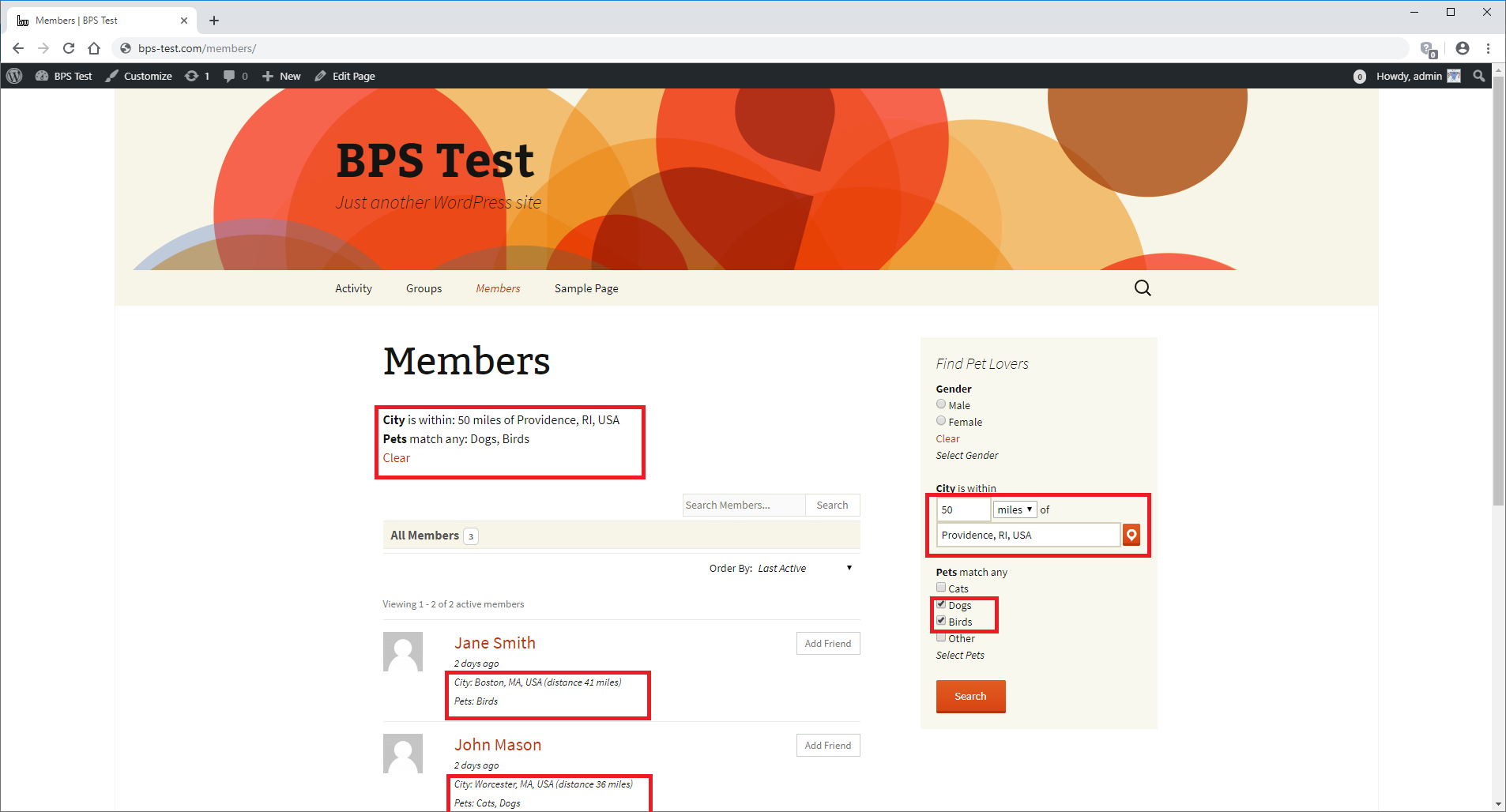Enable the Cats pet checkbox
Screen dimensions: 1506x812
coord(941,587)
